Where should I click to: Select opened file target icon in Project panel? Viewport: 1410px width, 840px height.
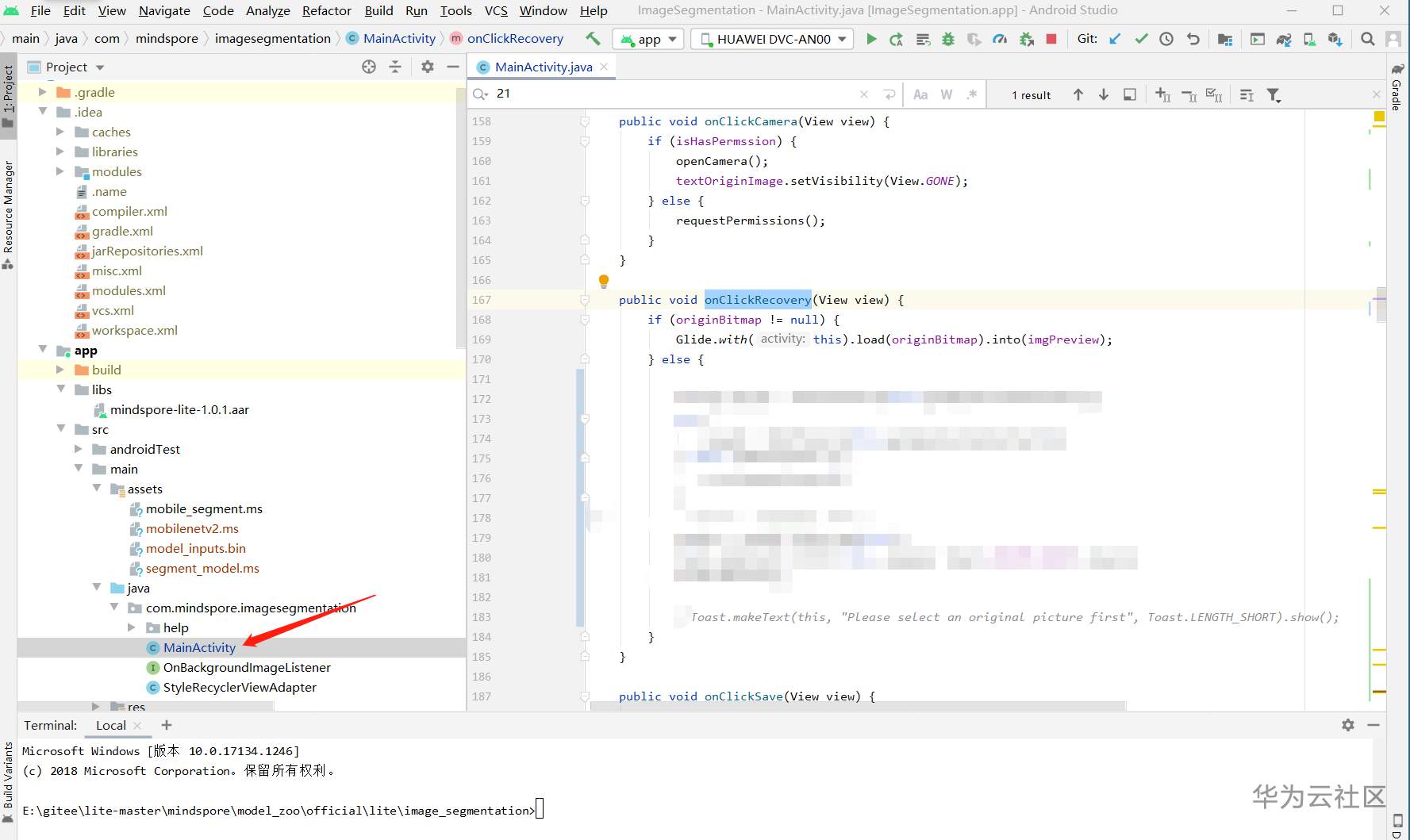(369, 67)
